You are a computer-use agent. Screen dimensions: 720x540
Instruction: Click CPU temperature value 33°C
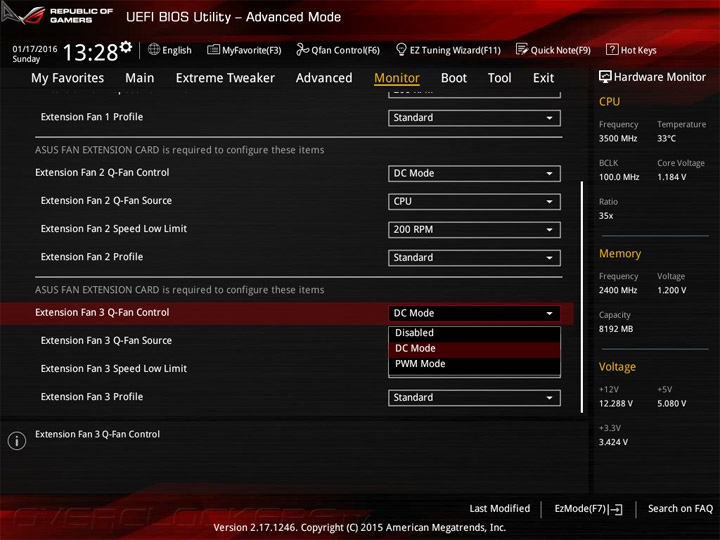(x=666, y=139)
